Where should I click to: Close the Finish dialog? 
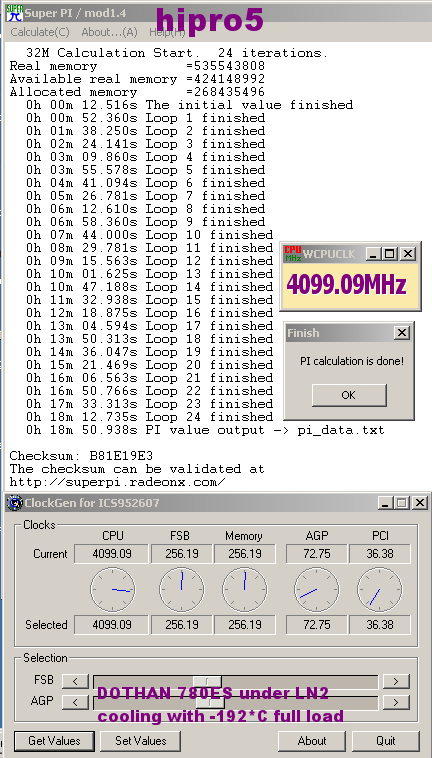click(402, 333)
